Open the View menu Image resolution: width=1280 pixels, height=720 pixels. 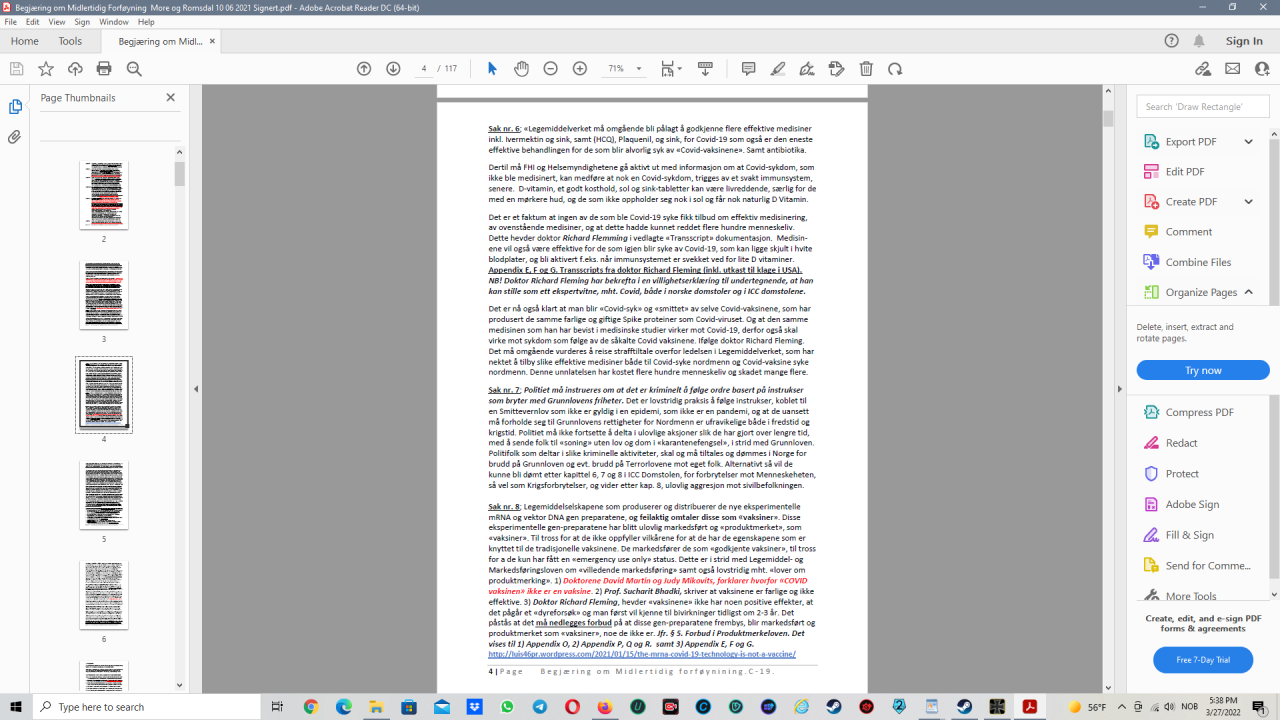57,22
